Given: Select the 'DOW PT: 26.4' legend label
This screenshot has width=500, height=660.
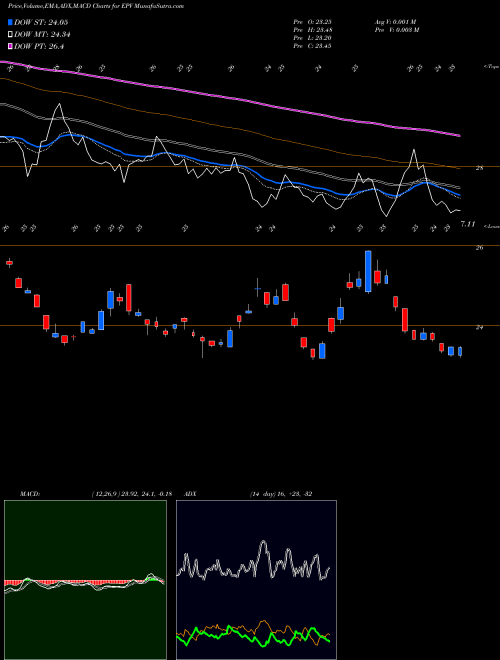Looking at the screenshot, I should point(39,46).
